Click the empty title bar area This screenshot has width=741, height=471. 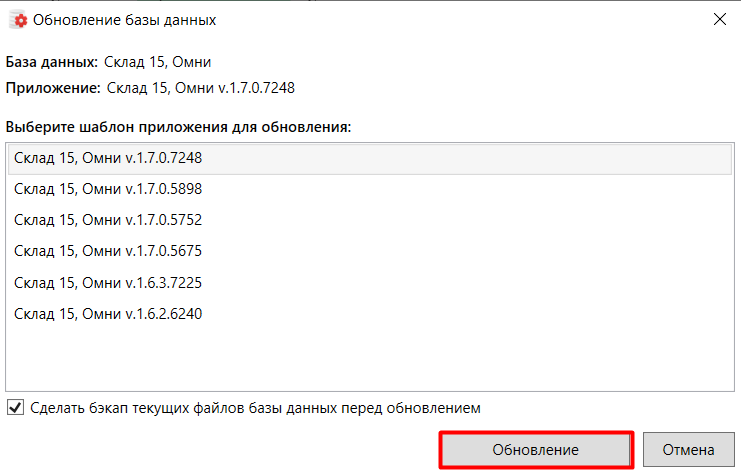pos(450,20)
